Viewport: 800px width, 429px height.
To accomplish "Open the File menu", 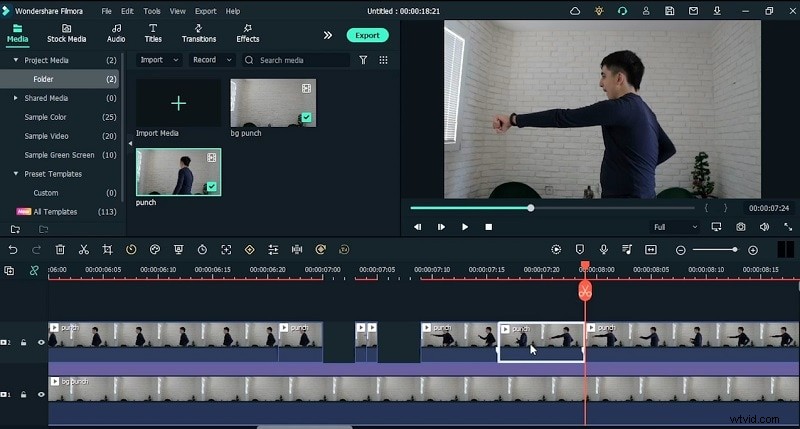I will tap(107, 11).
